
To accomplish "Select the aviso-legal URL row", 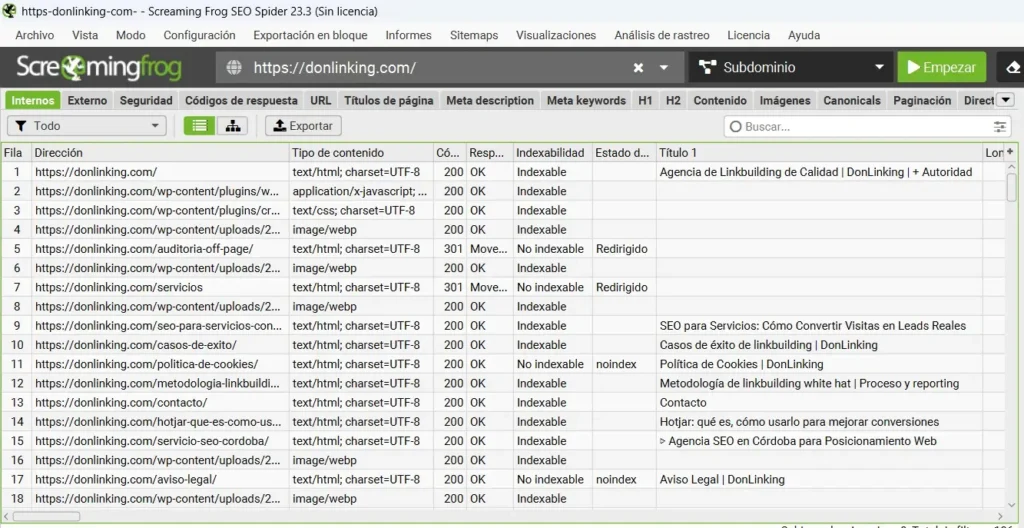I will [503, 480].
